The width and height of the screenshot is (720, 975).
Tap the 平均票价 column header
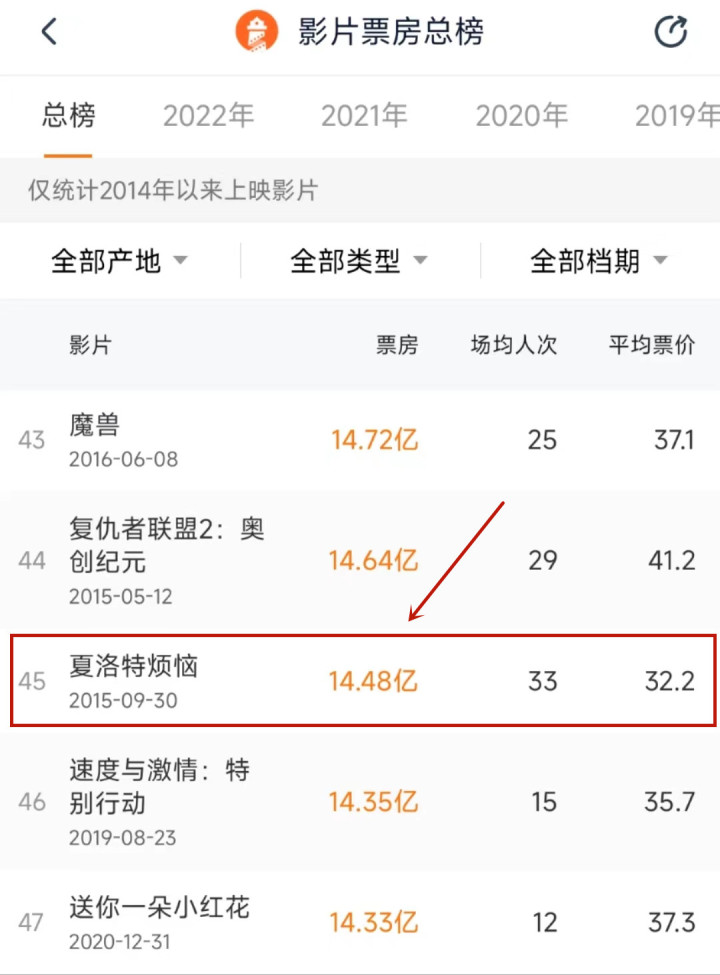click(x=651, y=344)
